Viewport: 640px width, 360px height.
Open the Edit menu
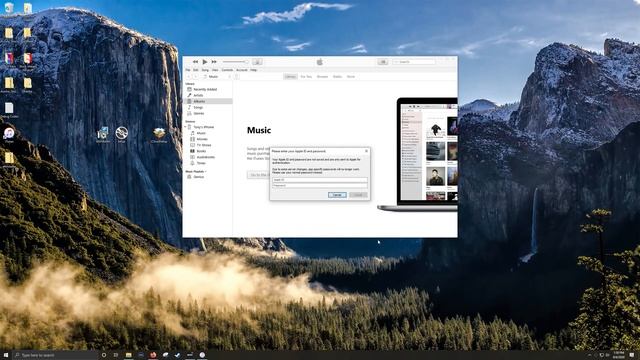tap(196, 70)
